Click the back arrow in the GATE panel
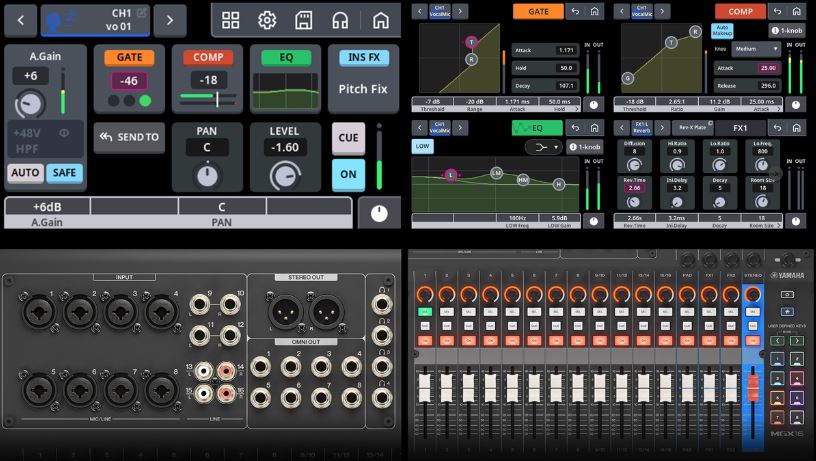The height and width of the screenshot is (461, 816). (575, 11)
